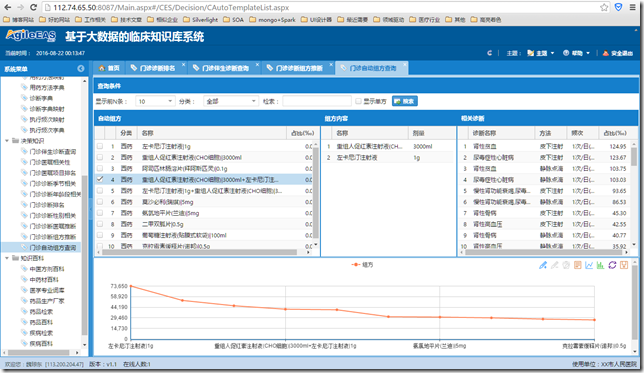644x373 pixels.
Task: Switch chart to bar type
Action: 600,265
